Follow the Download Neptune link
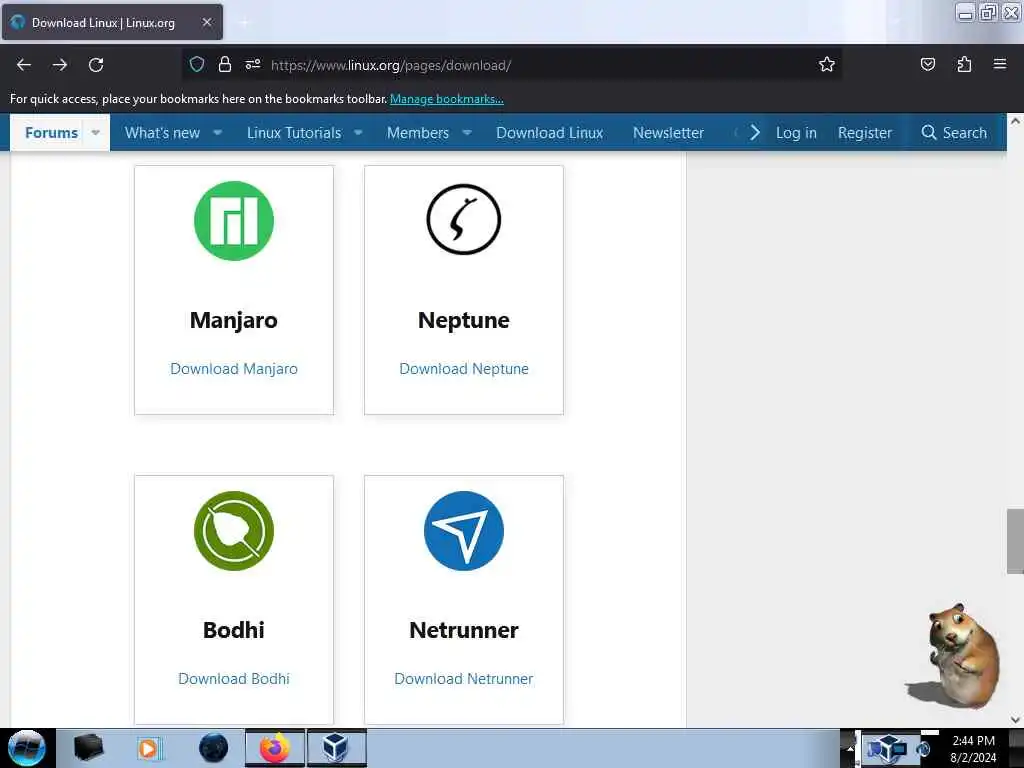 [x=464, y=369]
